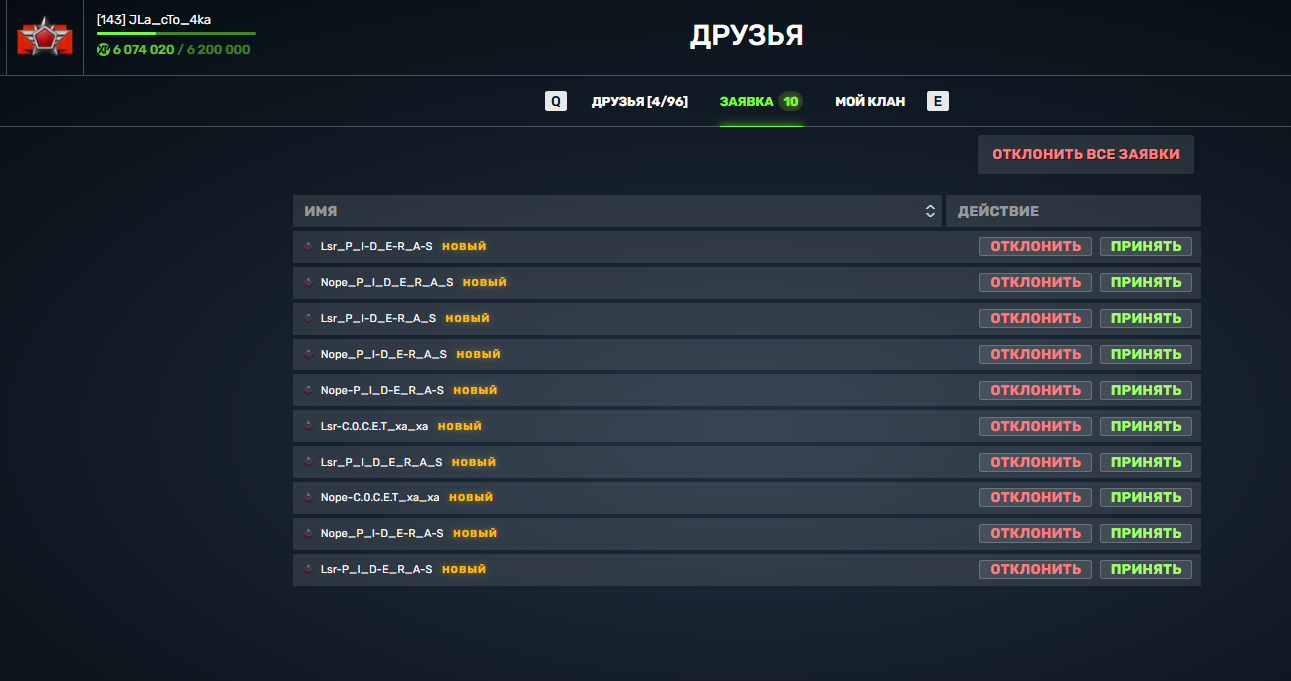Viewport: 1291px width, 681px height.
Task: Click rank icon beside Nope-C.O.C.E.T_xa_xa
Action: pos(309,497)
